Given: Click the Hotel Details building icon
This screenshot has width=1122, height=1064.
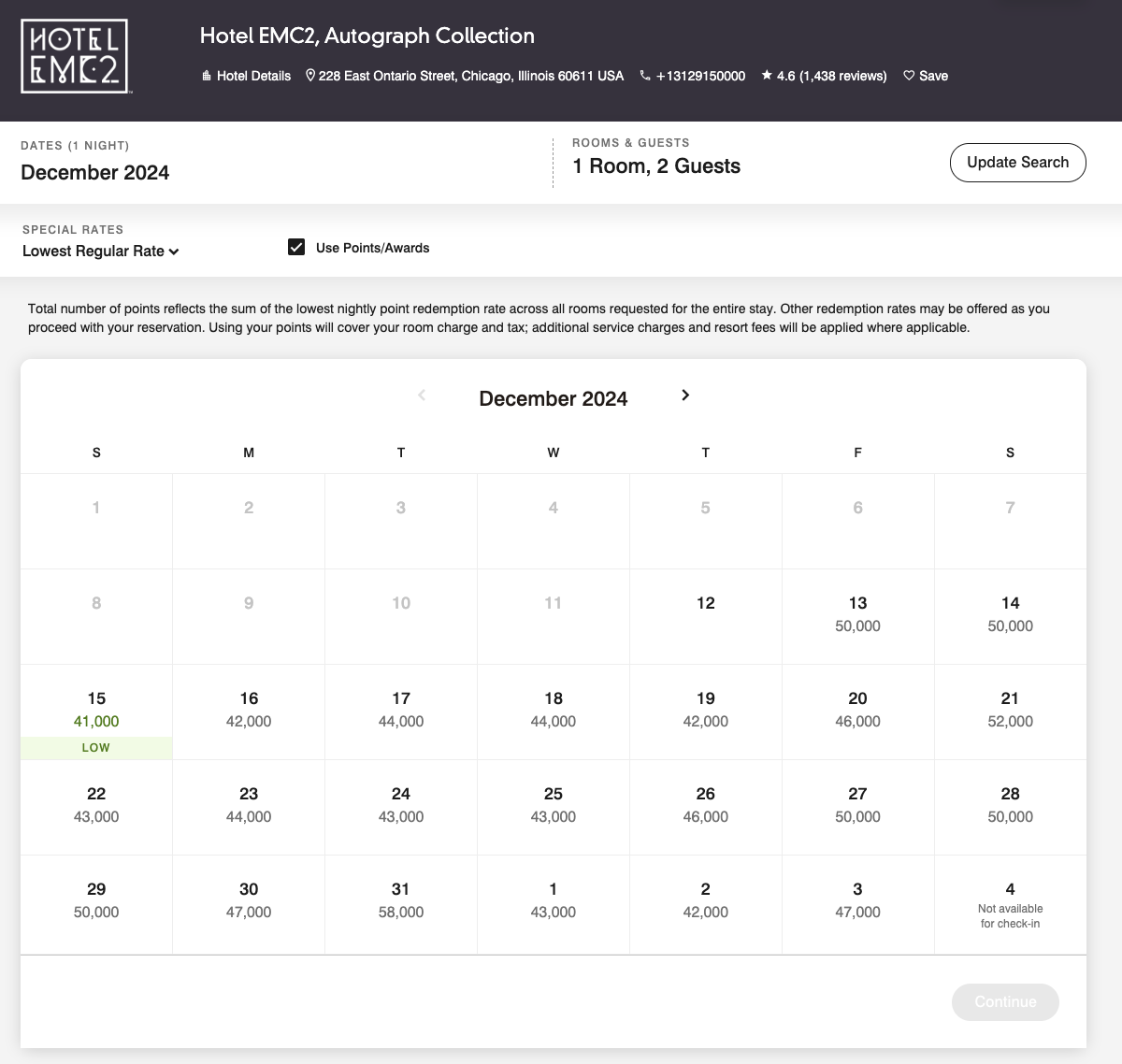Looking at the screenshot, I should click(x=207, y=76).
